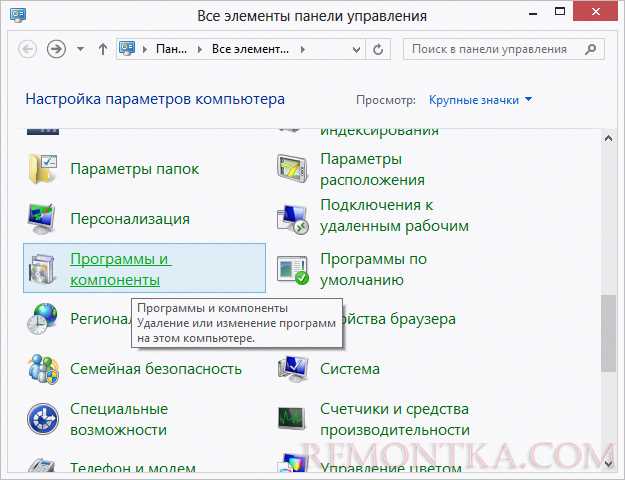This screenshot has height=480, width=625.
Task: Select the Пан... breadcrumb segment
Action: 171,49
